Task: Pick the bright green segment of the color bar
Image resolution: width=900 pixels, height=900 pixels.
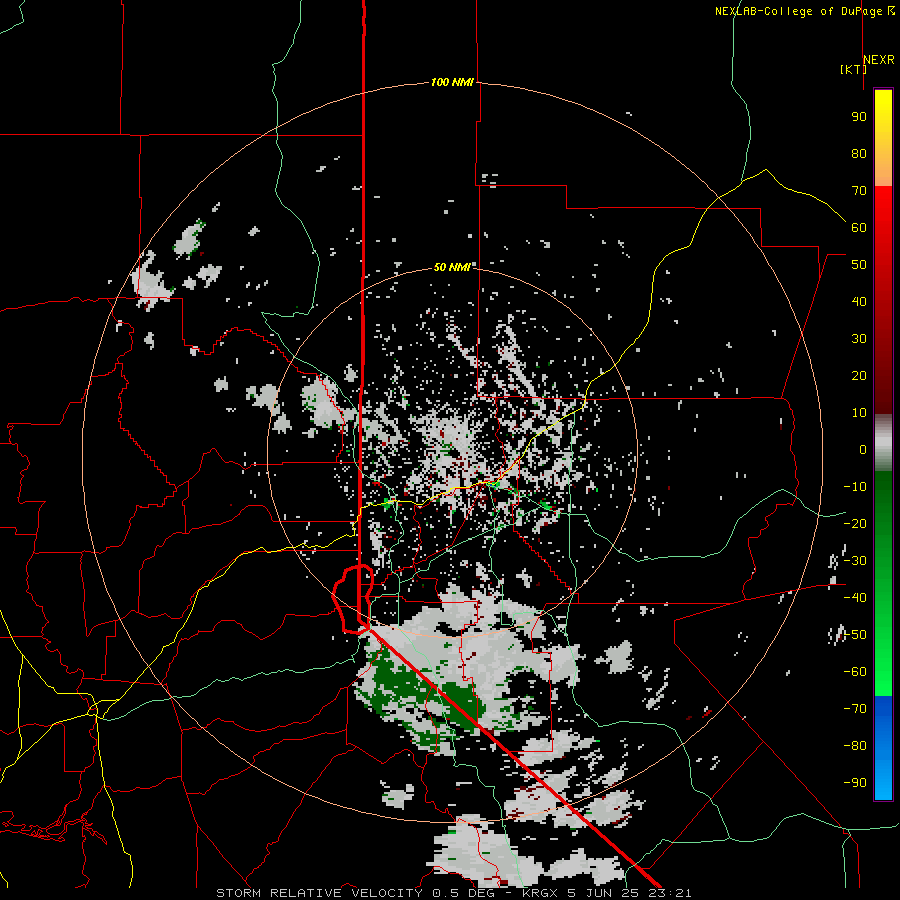Action: (x=883, y=660)
